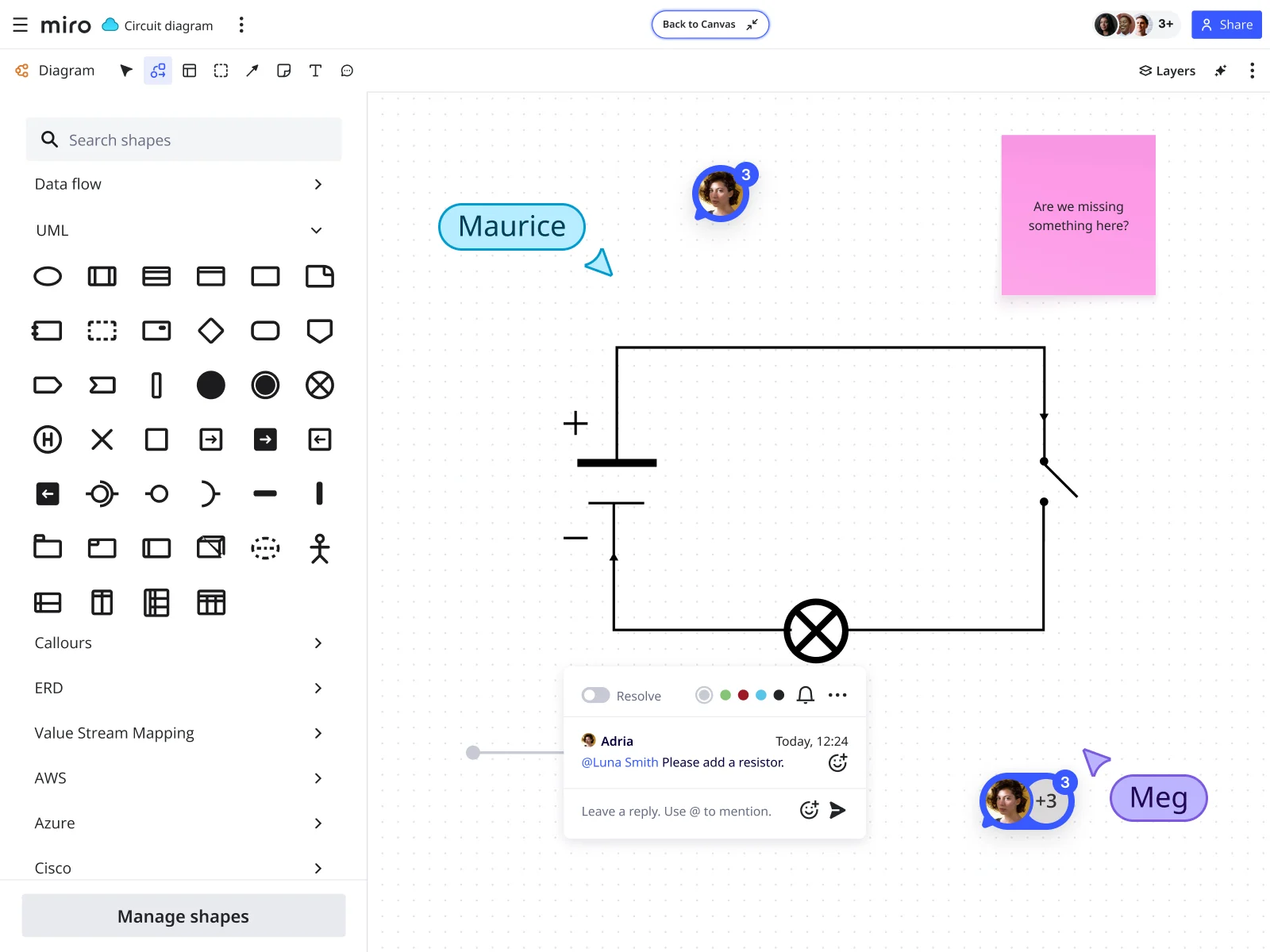The image size is (1270, 952).
Task: Select the pink sticky note
Action: 1079,215
